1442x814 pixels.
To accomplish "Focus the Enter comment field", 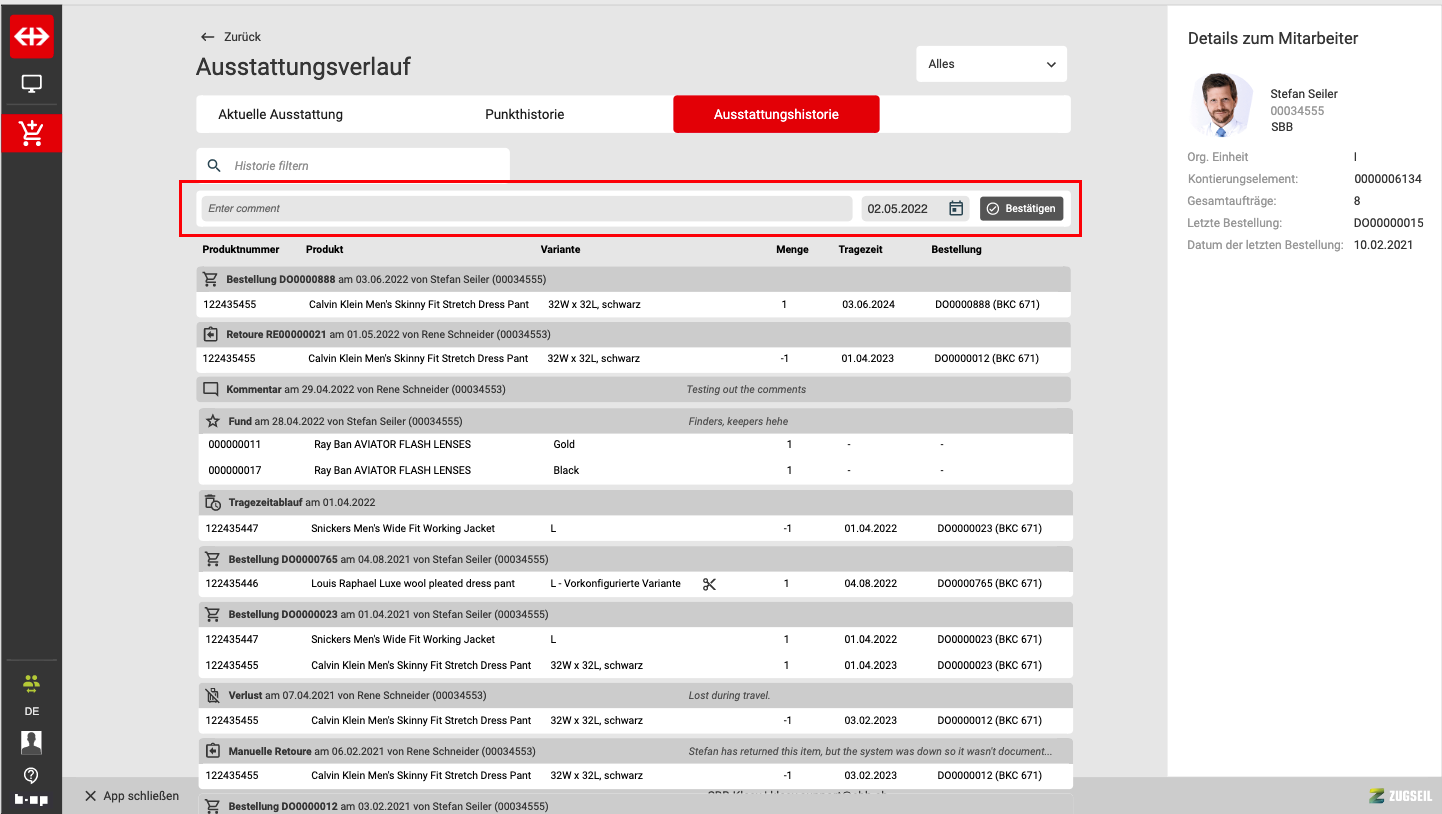I will 526,208.
